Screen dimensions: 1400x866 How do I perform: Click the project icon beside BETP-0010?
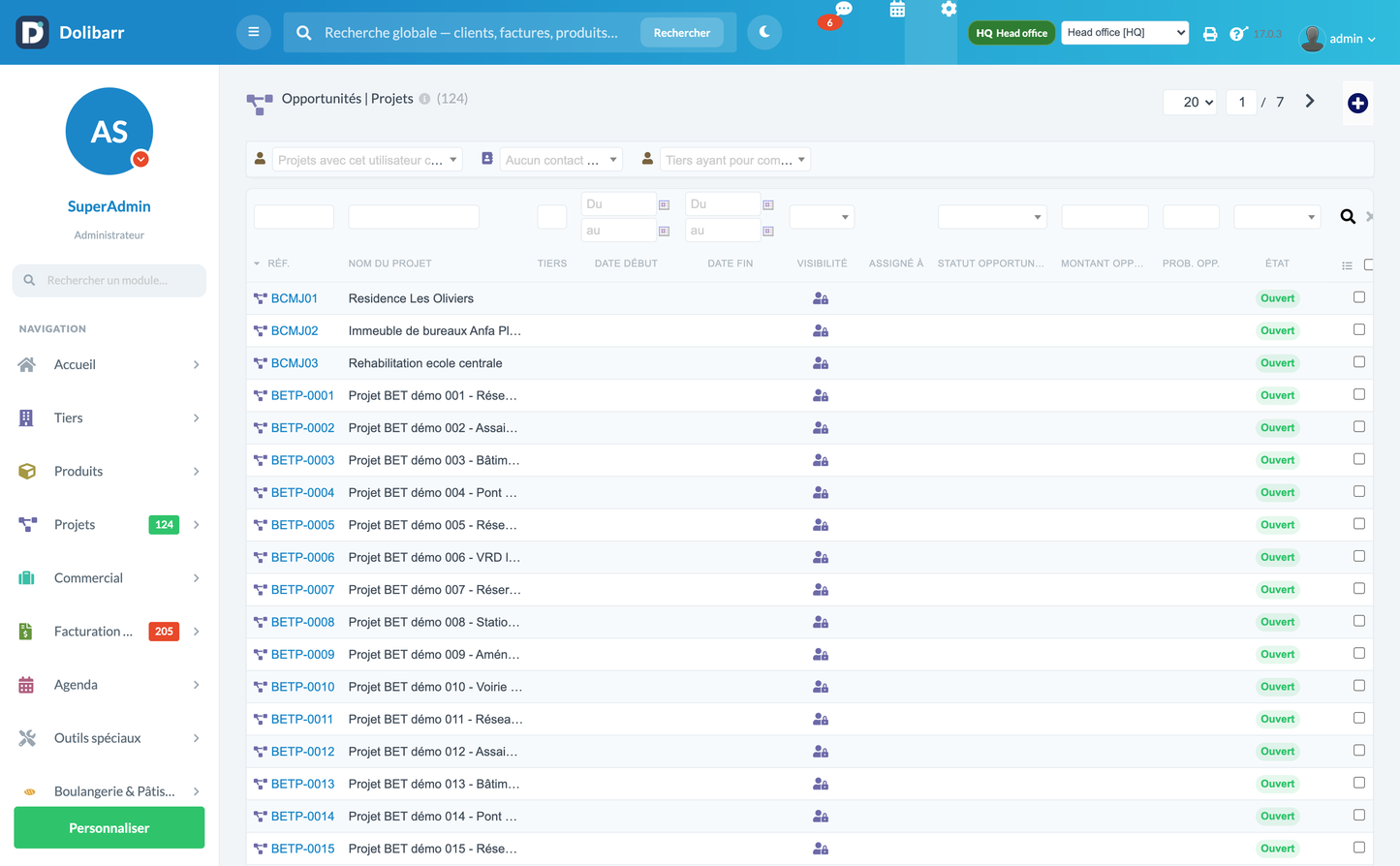(260, 687)
